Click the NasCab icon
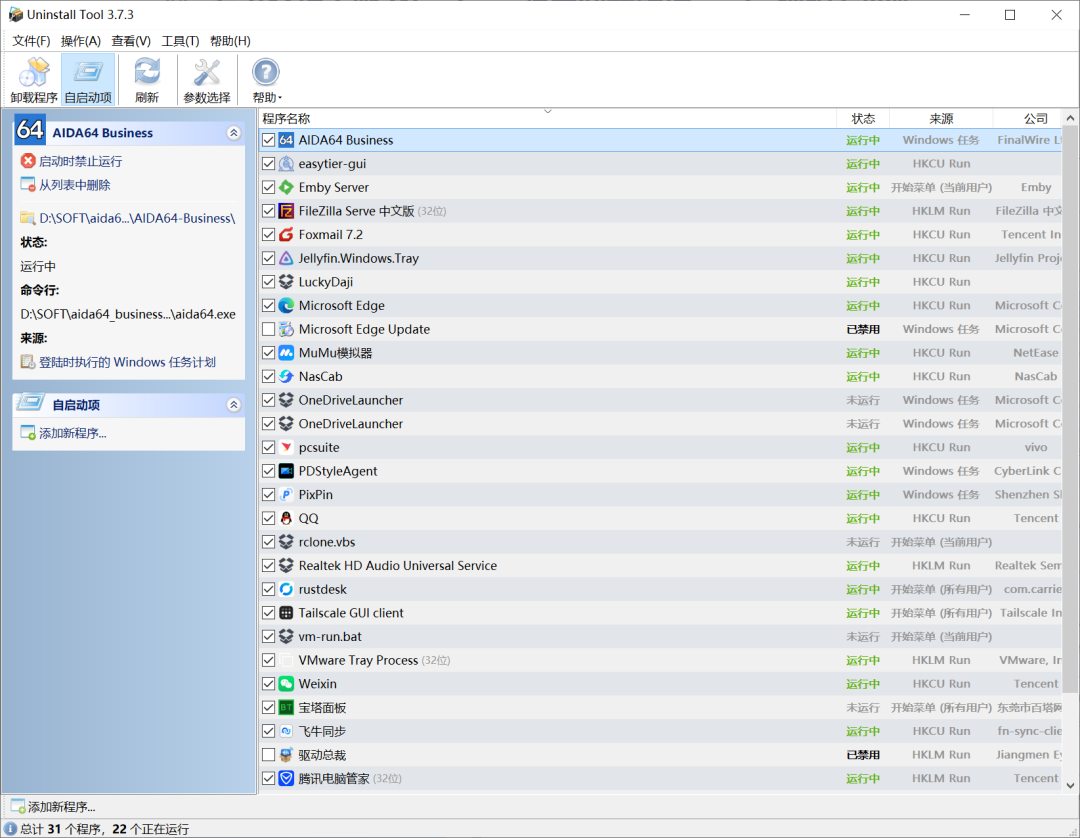Viewport: 1080px width, 838px height. [286, 377]
